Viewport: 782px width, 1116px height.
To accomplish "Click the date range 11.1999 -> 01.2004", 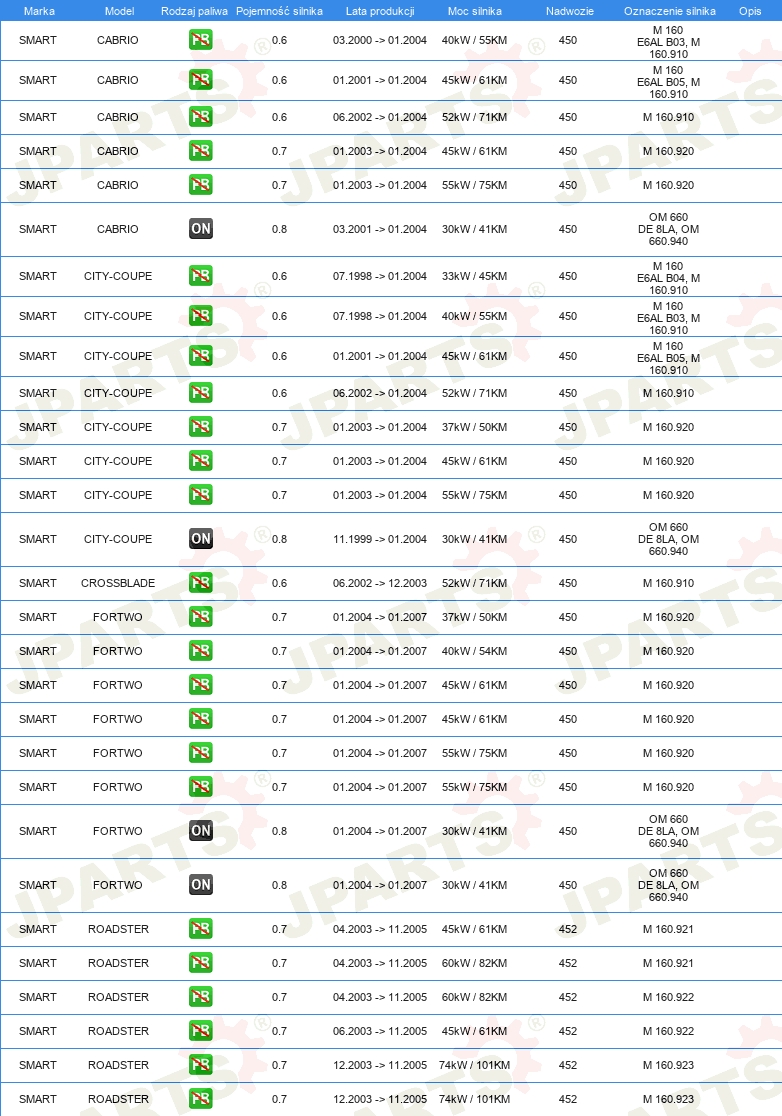I will pyautogui.click(x=380, y=539).
